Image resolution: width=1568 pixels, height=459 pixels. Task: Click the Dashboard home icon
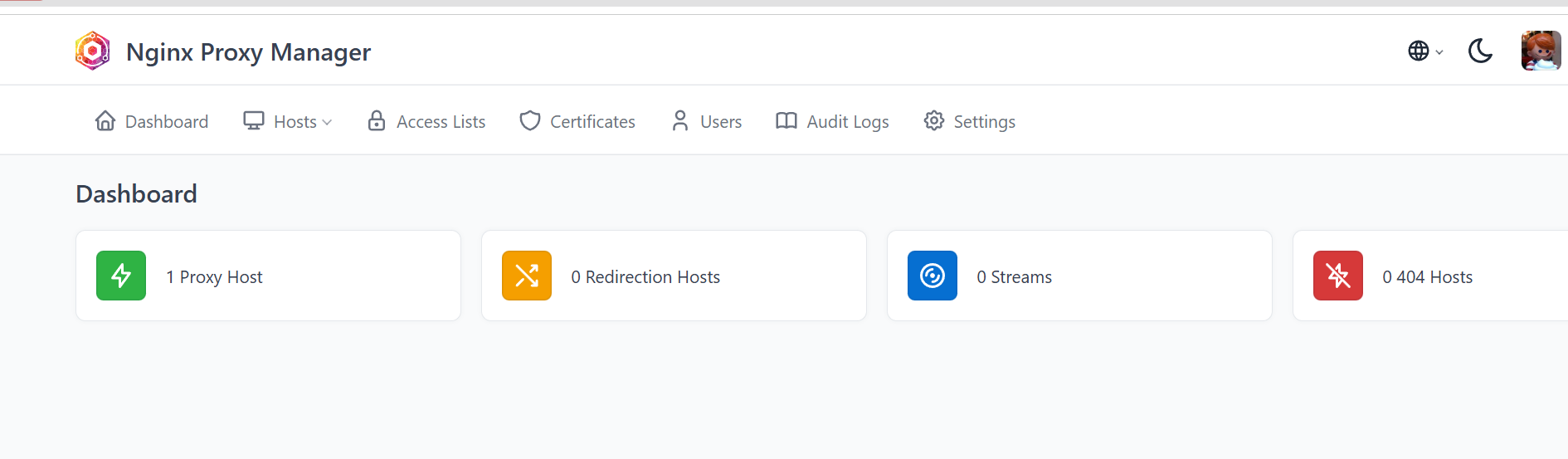tap(105, 121)
